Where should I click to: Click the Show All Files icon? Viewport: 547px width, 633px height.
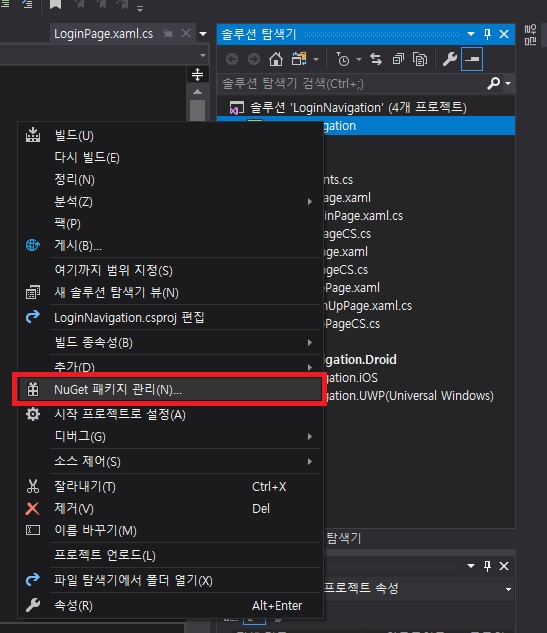[420, 59]
